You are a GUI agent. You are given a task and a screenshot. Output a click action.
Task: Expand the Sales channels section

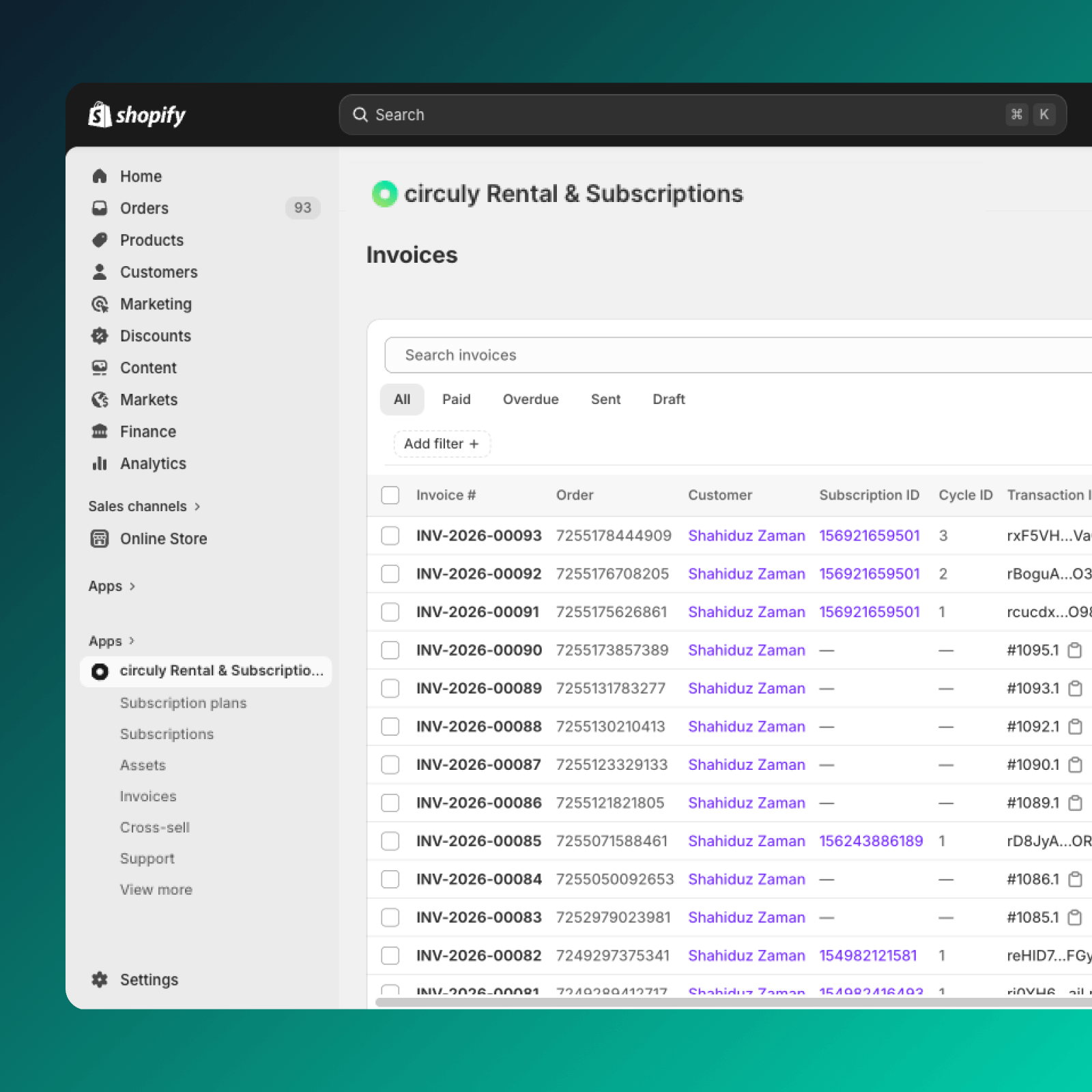(x=144, y=506)
